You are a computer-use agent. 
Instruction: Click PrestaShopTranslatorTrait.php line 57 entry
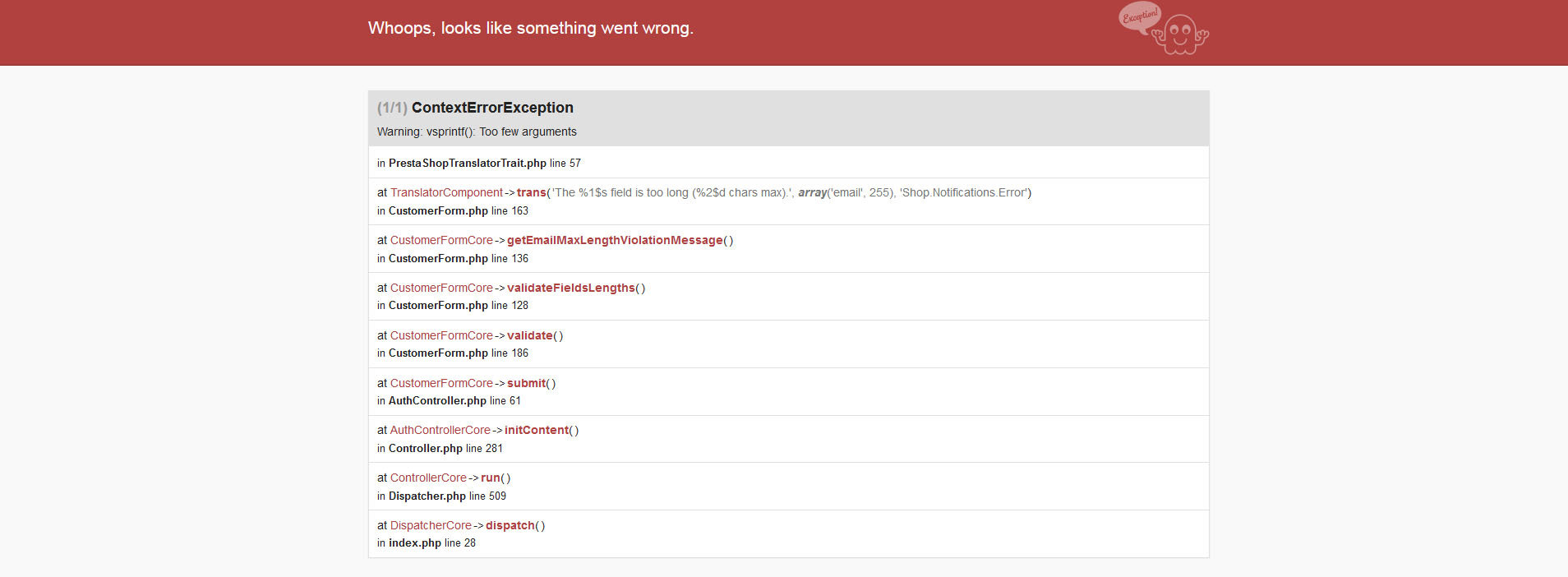tap(479, 163)
